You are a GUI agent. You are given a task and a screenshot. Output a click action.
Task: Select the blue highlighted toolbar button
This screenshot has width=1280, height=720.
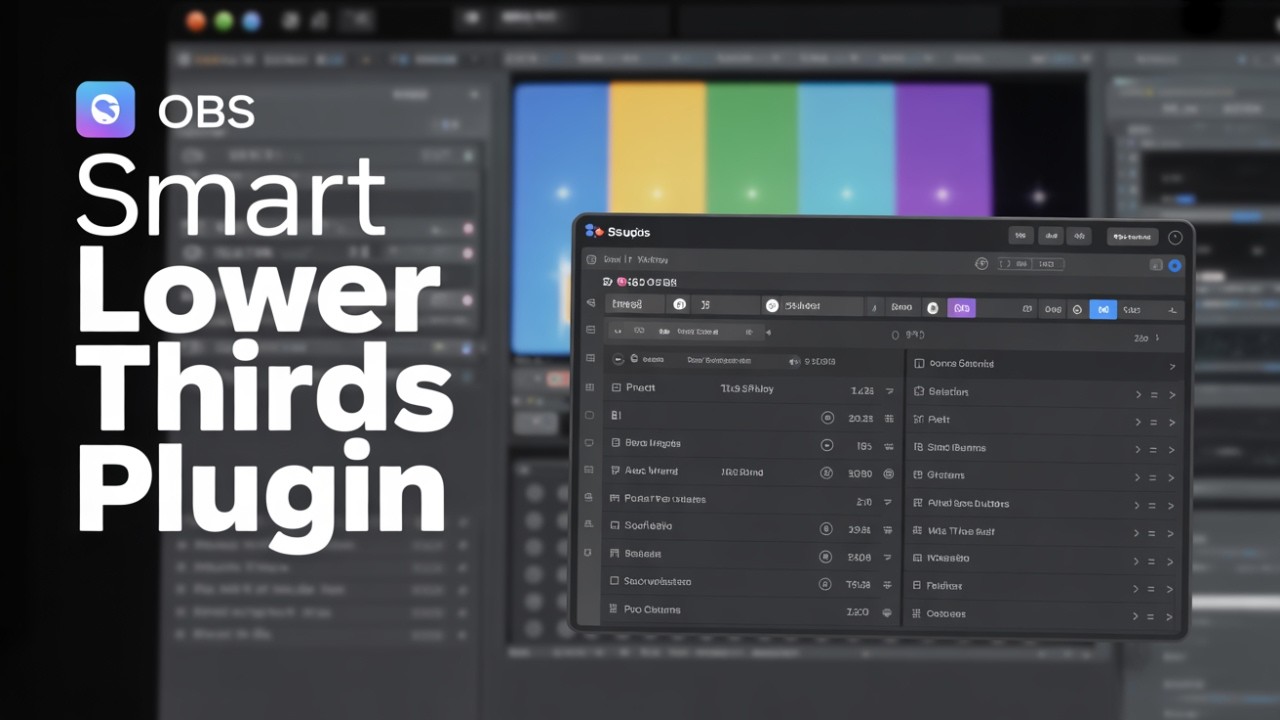(1103, 310)
